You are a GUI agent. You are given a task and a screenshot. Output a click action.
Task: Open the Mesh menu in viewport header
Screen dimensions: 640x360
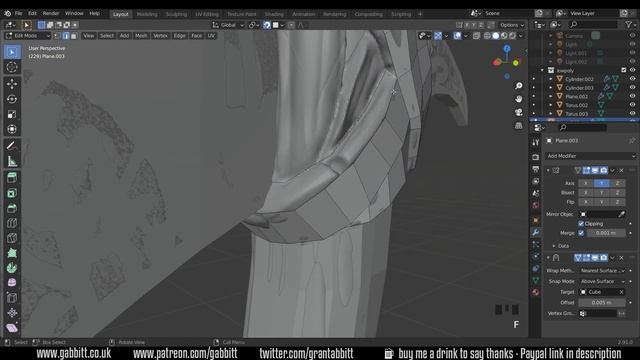(141, 36)
